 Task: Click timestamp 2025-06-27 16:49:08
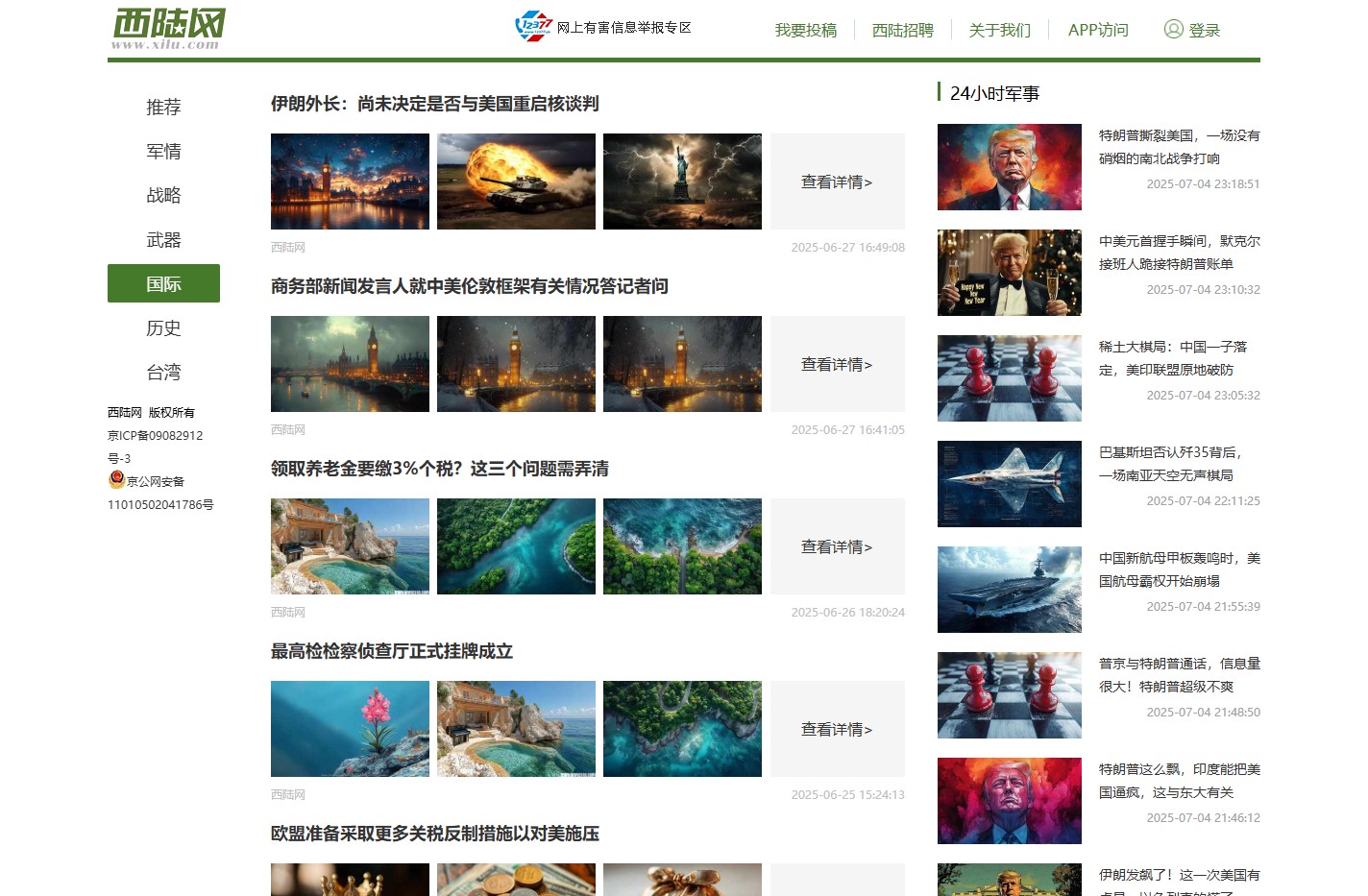(x=848, y=247)
